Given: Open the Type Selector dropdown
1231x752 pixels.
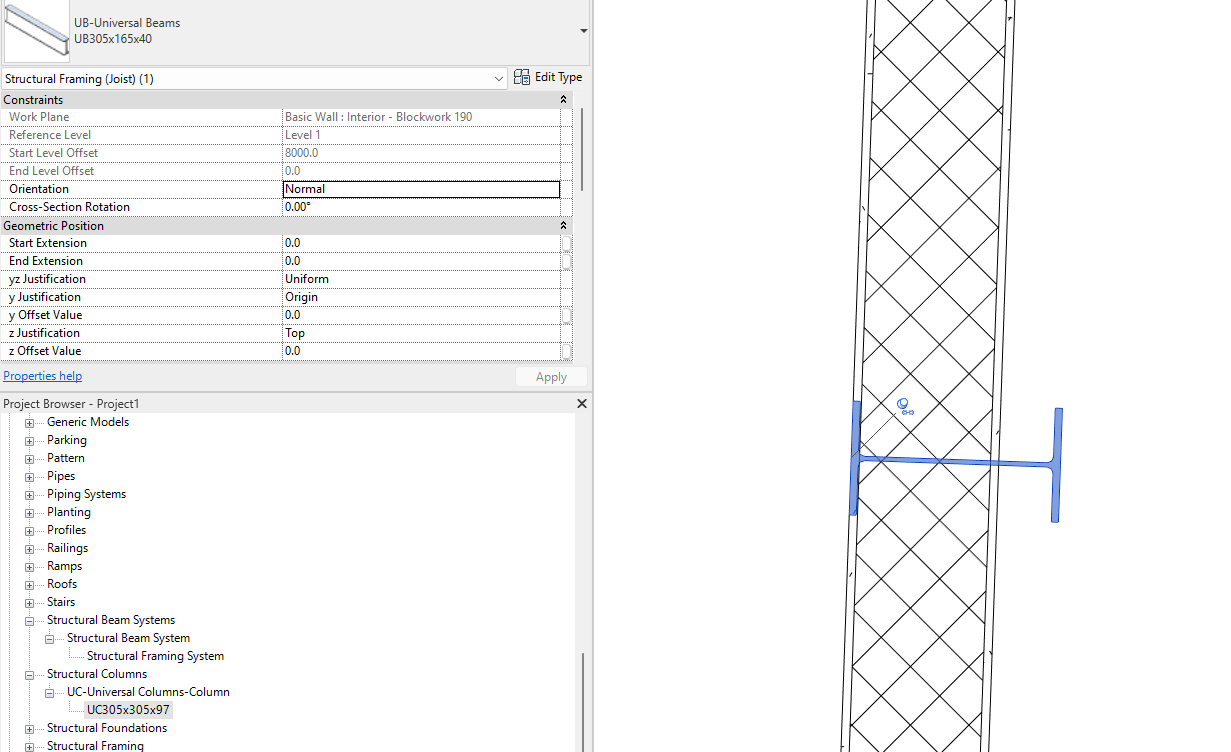Looking at the screenshot, I should pyautogui.click(x=582, y=30).
